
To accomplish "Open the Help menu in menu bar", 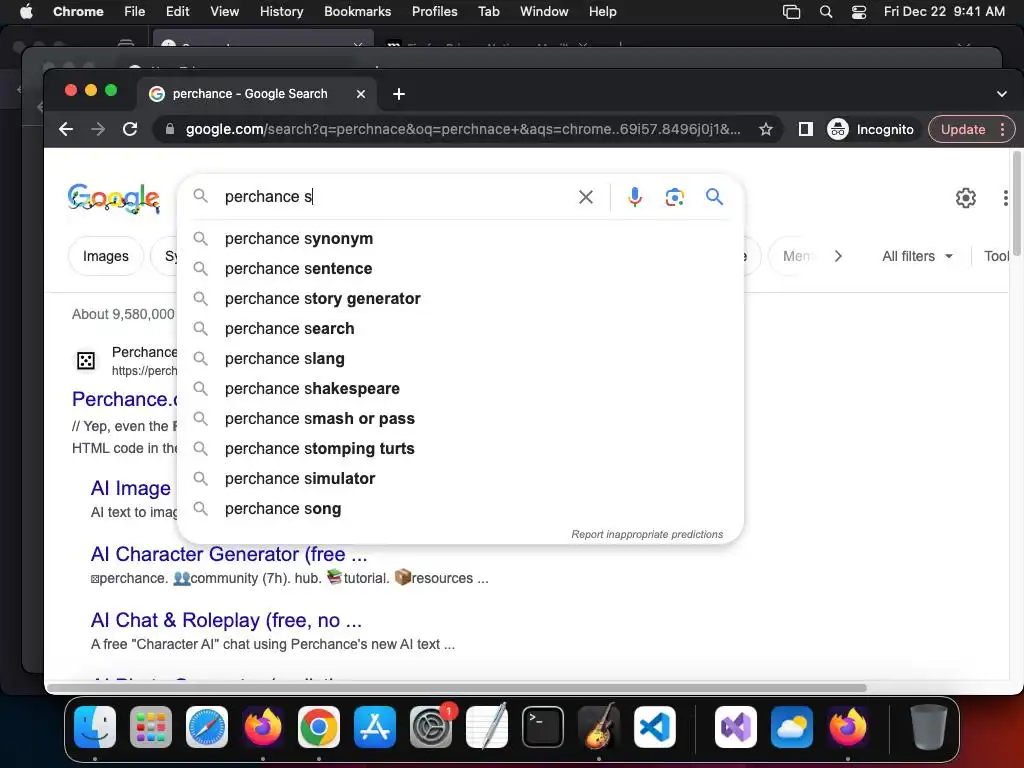I will (x=602, y=12).
